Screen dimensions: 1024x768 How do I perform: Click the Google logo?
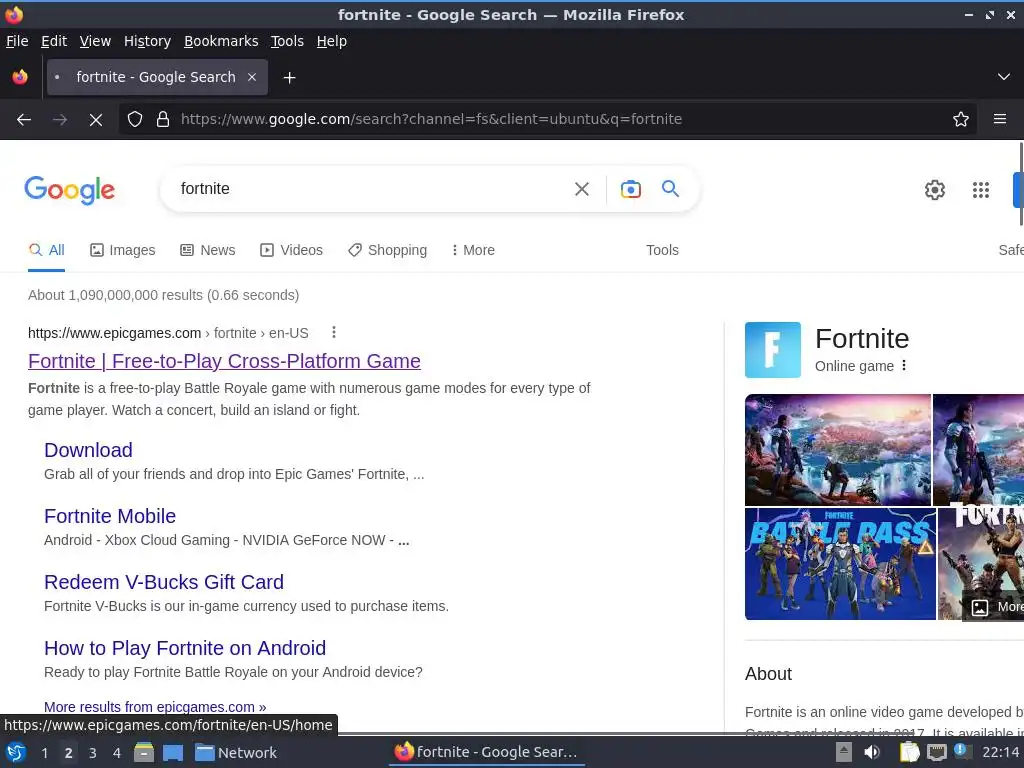coord(69,190)
